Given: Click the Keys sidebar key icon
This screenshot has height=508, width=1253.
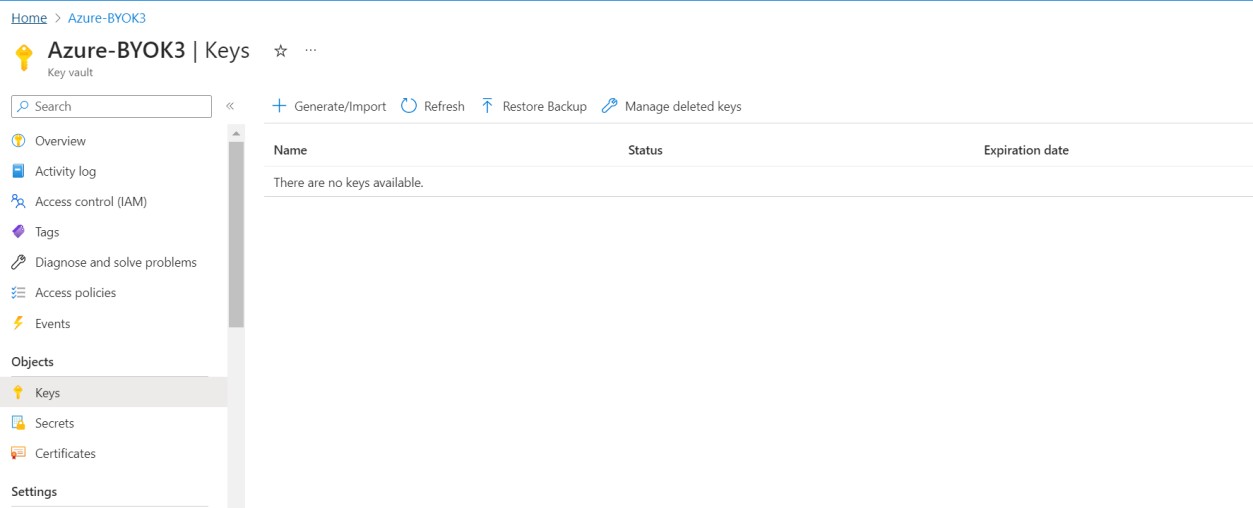Looking at the screenshot, I should coord(18,392).
